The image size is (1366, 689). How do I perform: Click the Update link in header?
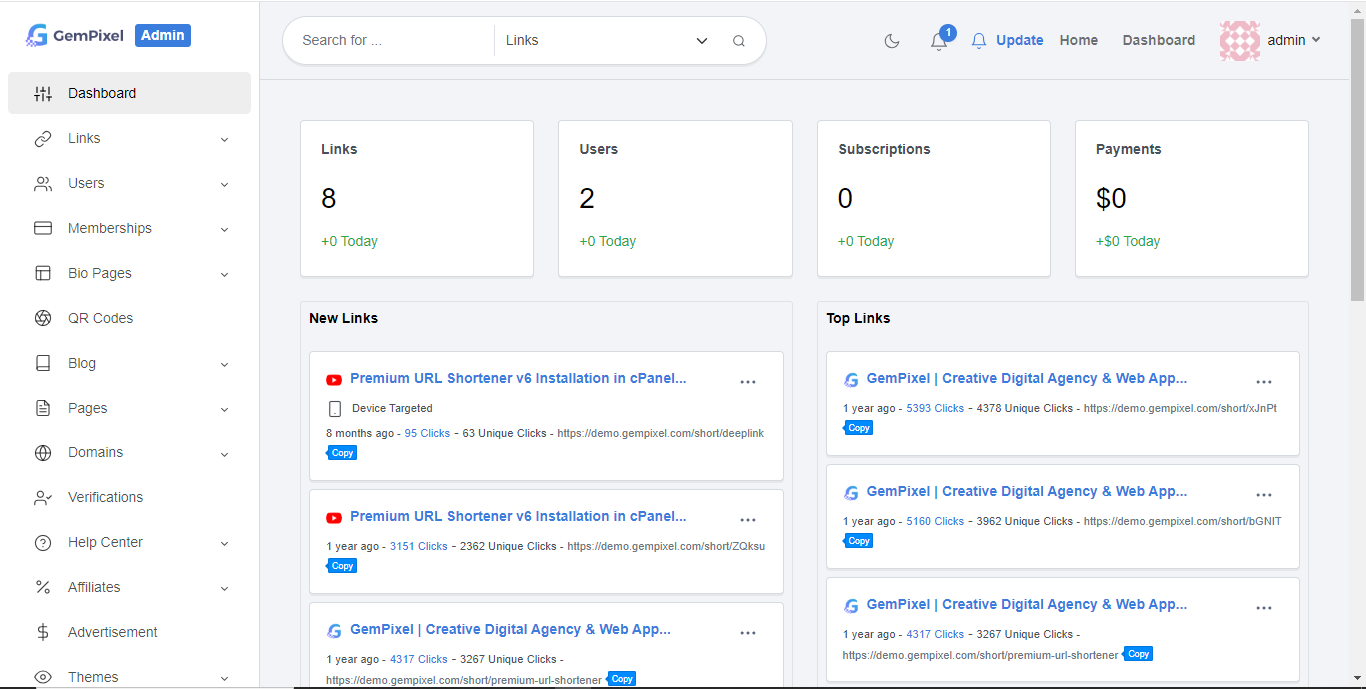pos(1019,40)
